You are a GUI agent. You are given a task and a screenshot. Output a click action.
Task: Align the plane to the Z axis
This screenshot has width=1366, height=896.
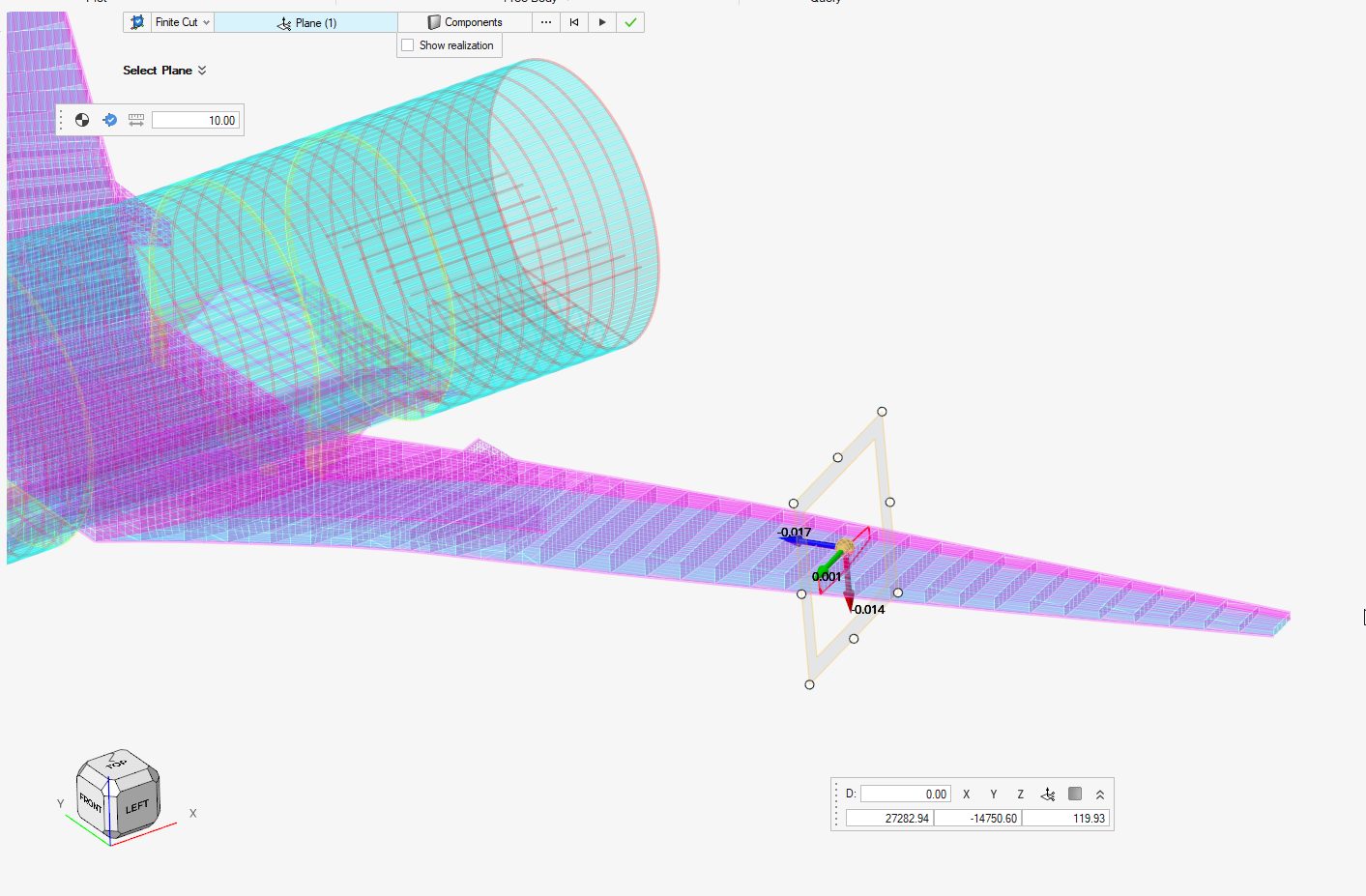[1020, 794]
